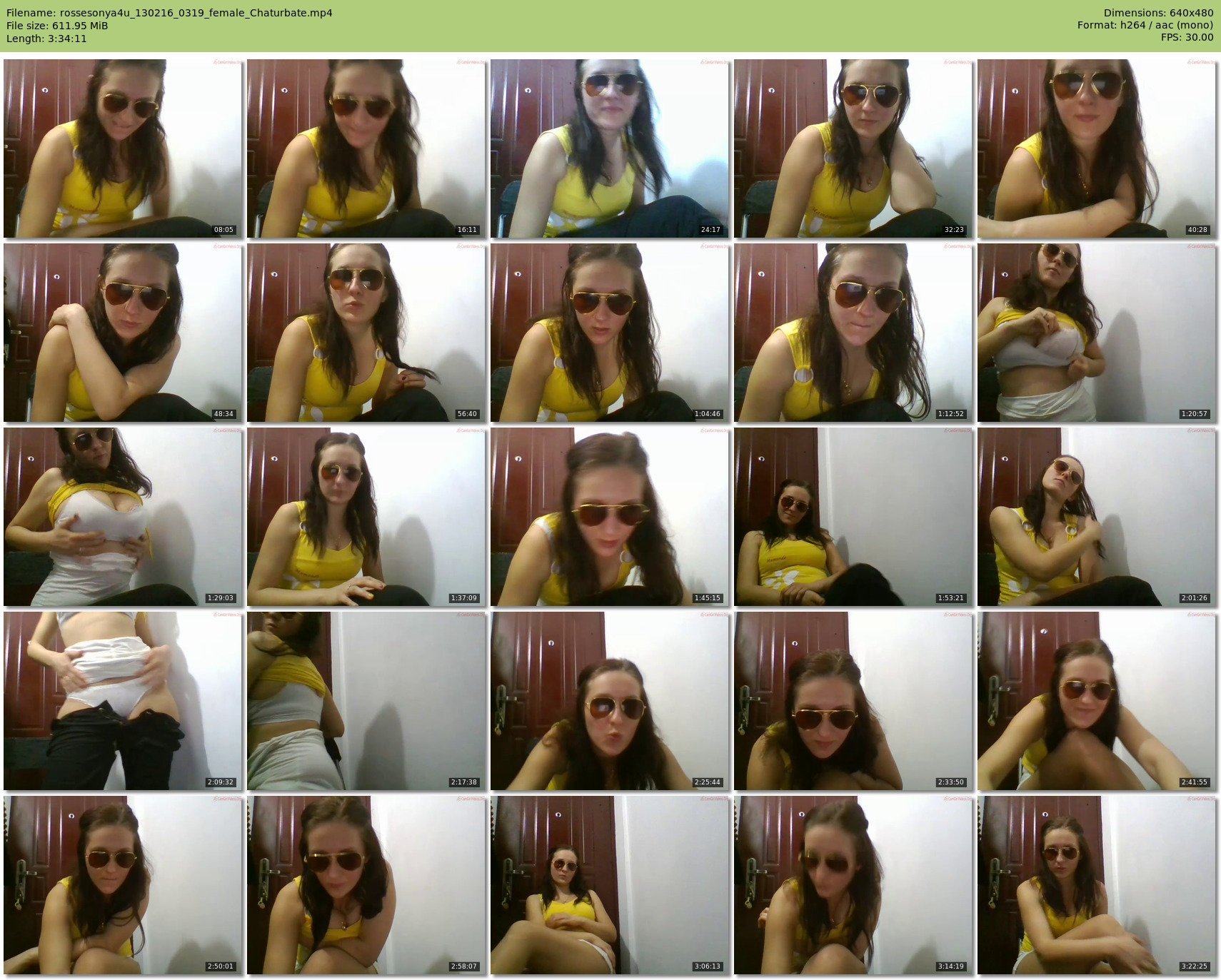Open the thumbnail stamped 3:22:25

1097,885
